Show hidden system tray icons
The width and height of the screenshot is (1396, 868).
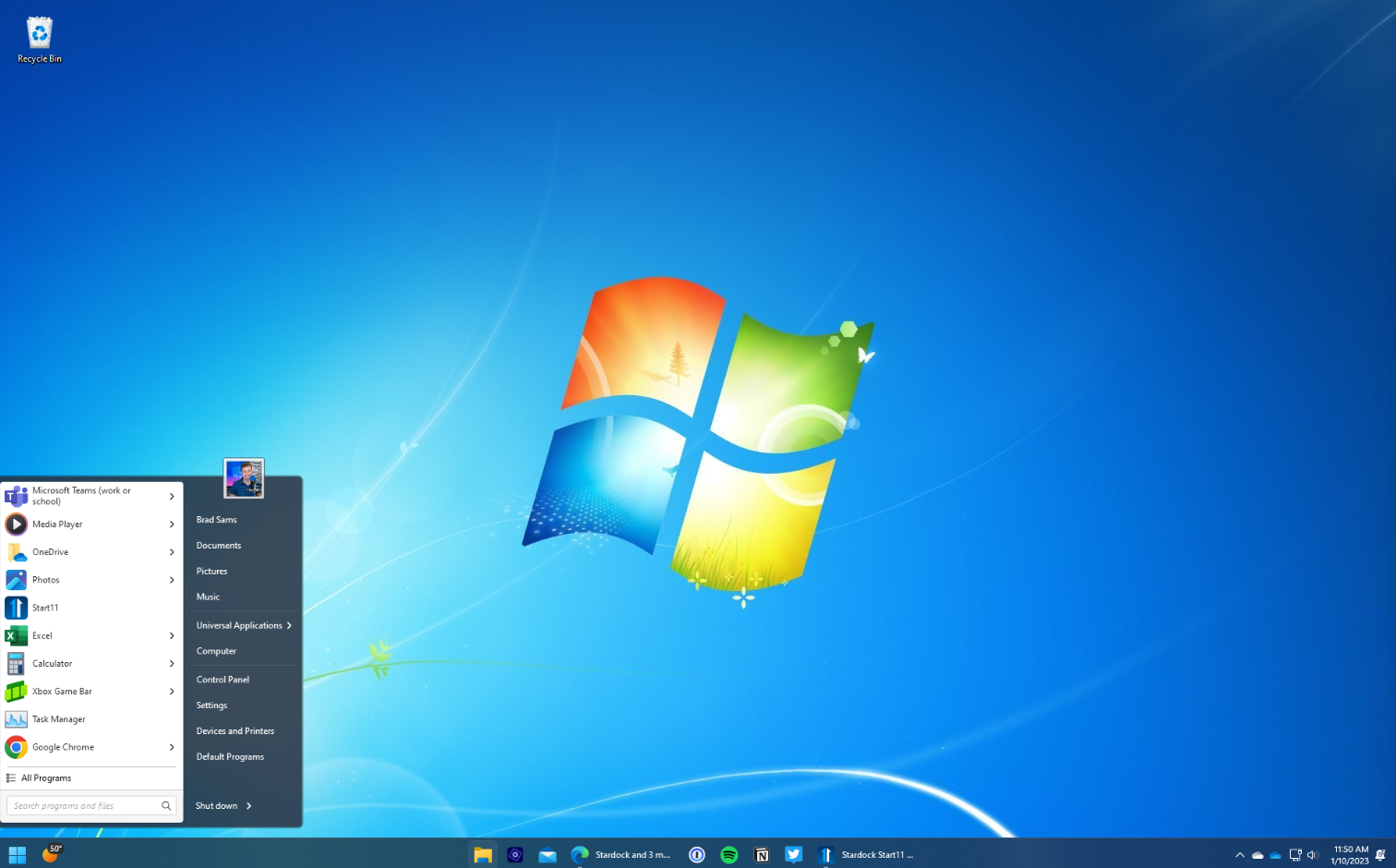pyautogui.click(x=1240, y=855)
